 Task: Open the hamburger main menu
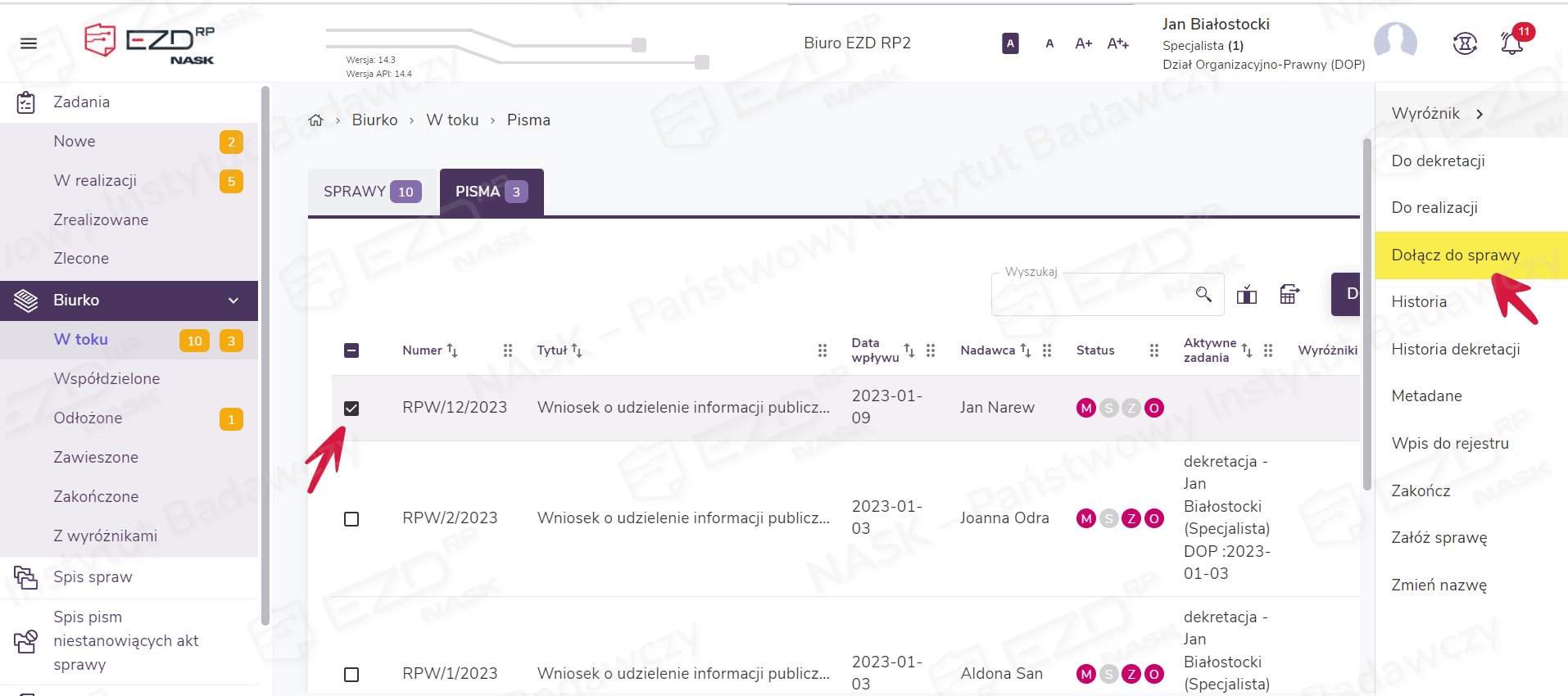click(x=29, y=43)
